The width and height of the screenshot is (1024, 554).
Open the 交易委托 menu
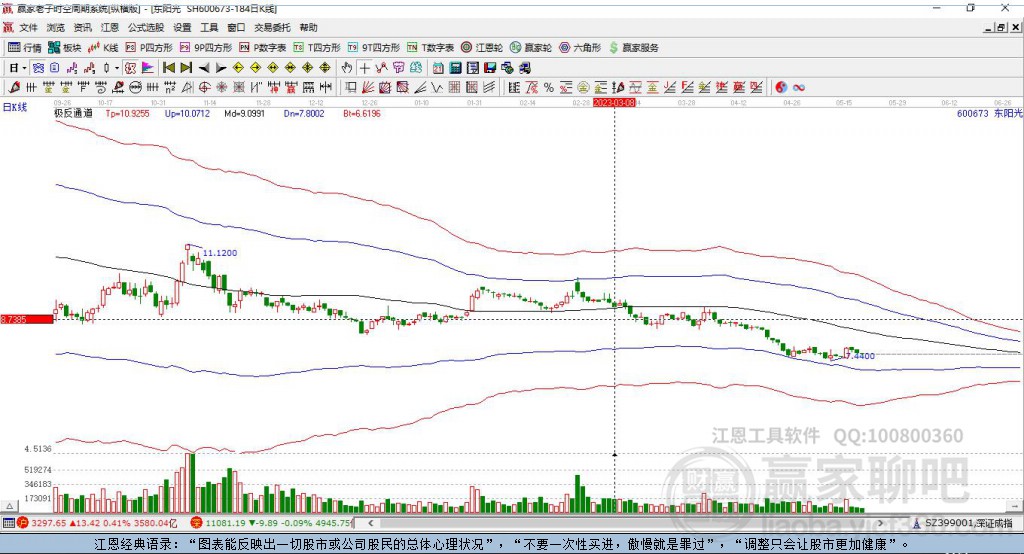pos(272,27)
